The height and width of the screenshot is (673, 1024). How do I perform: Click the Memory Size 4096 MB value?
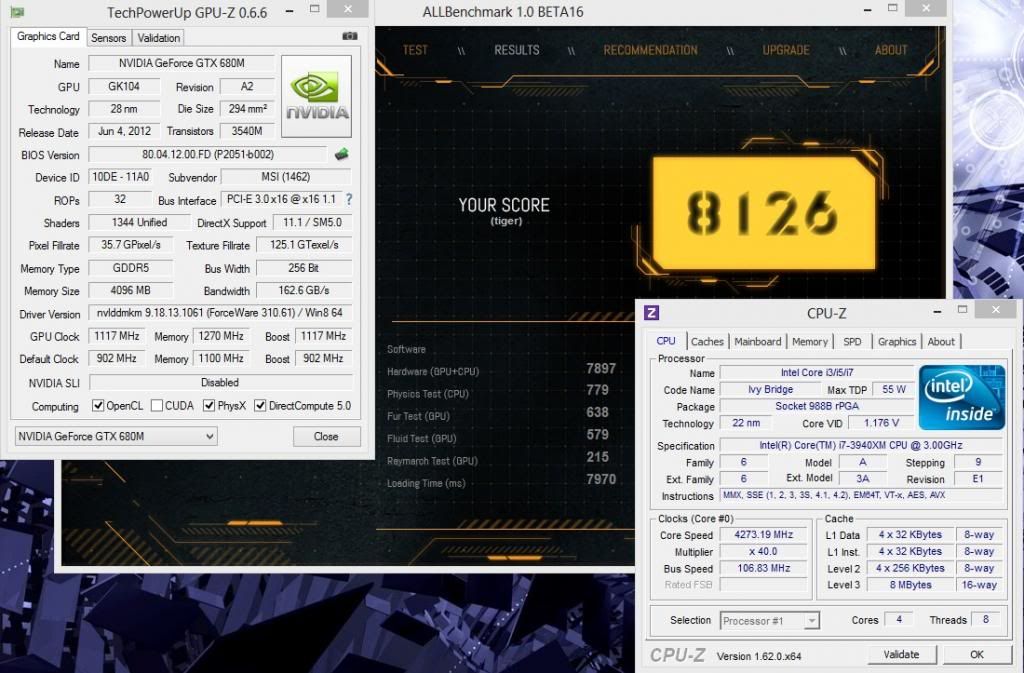pos(131,290)
